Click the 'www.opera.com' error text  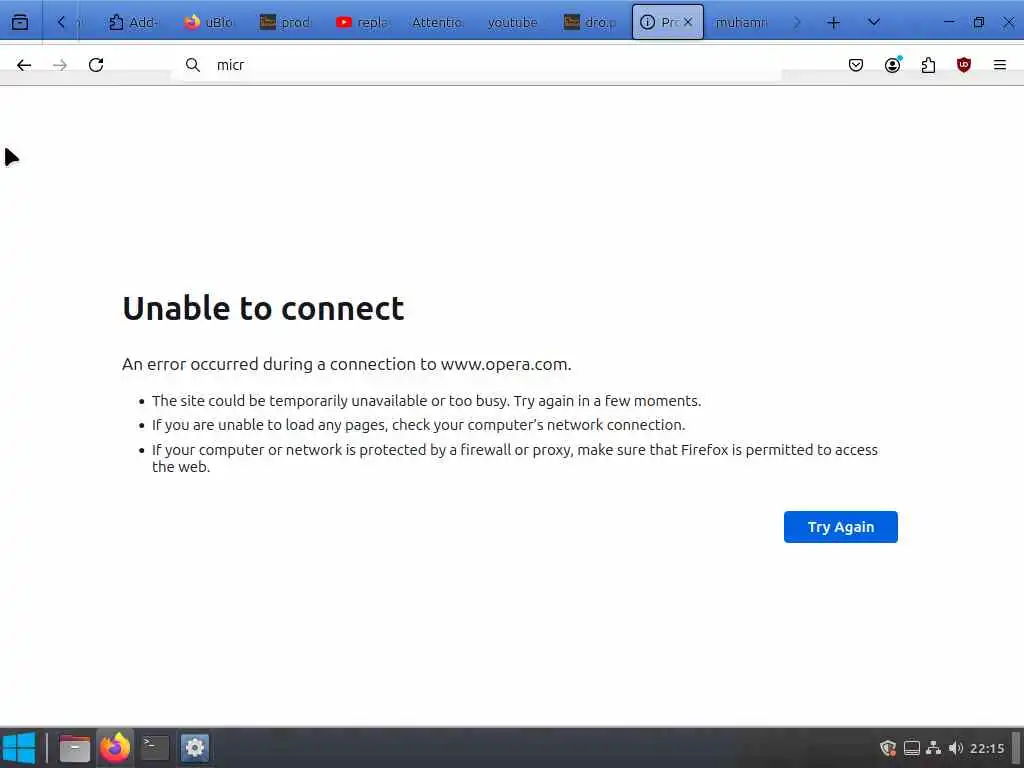505,364
